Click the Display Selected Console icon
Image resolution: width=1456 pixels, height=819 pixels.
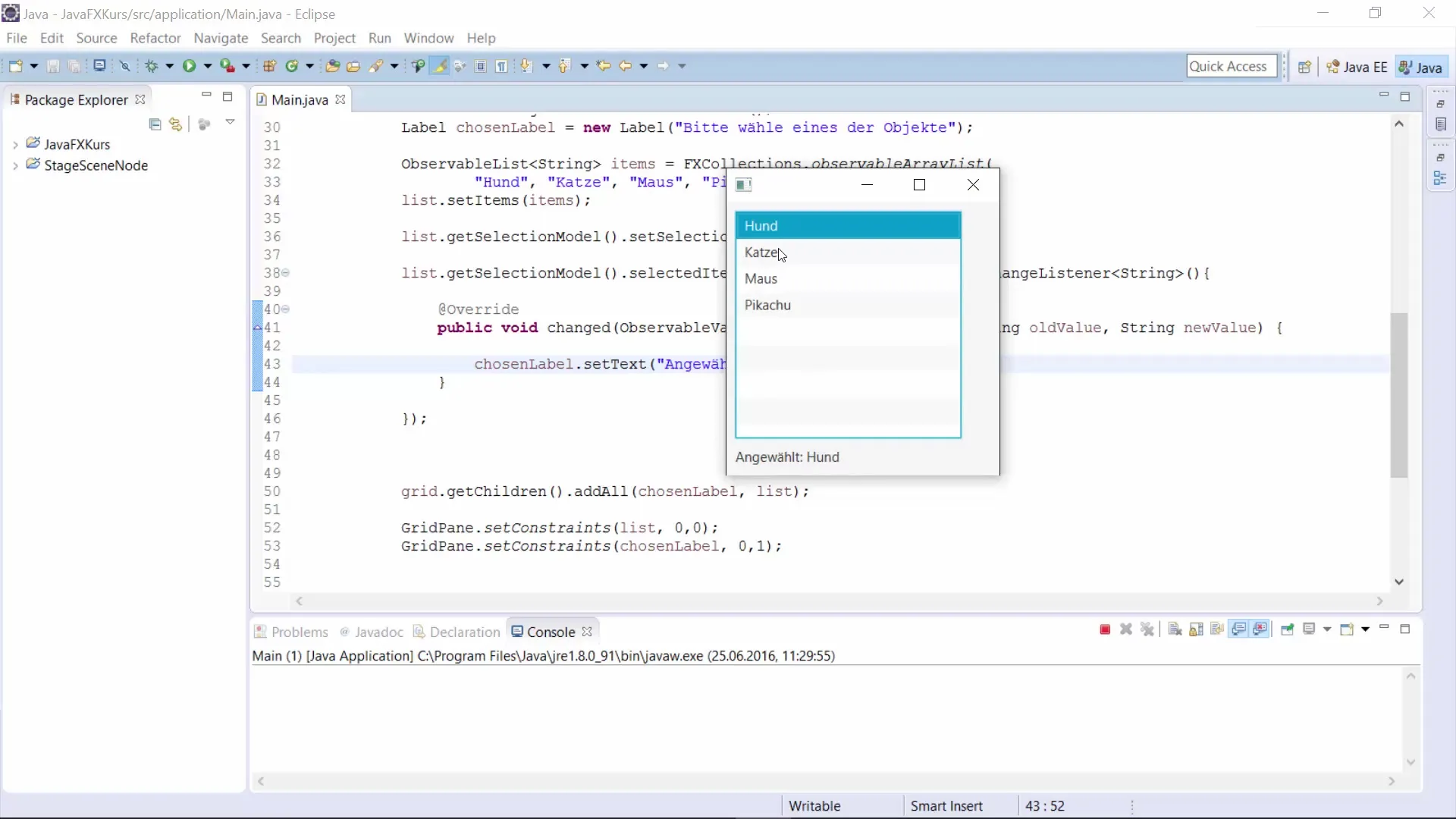[1310, 629]
